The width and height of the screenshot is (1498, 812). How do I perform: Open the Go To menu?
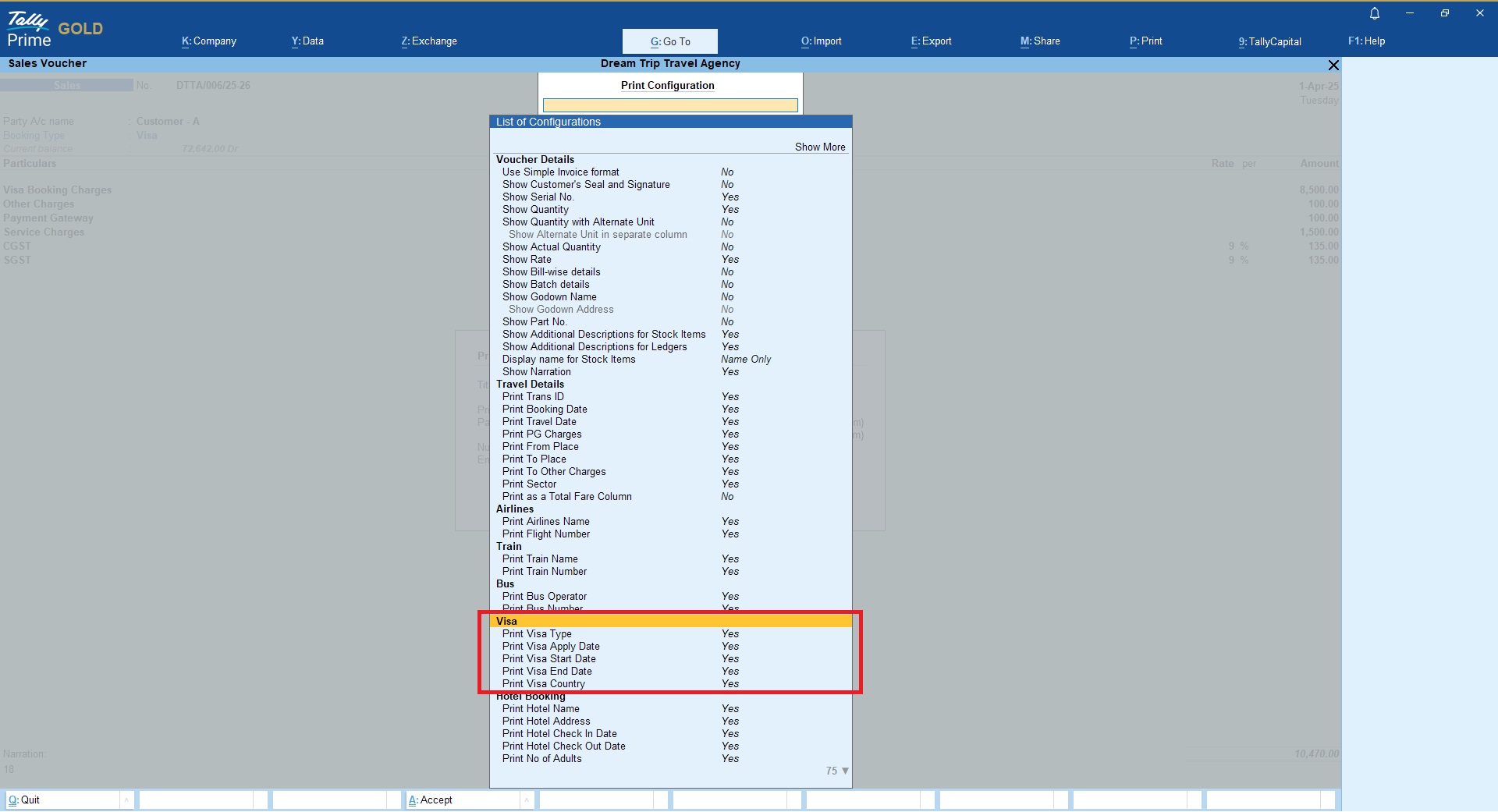[669, 41]
